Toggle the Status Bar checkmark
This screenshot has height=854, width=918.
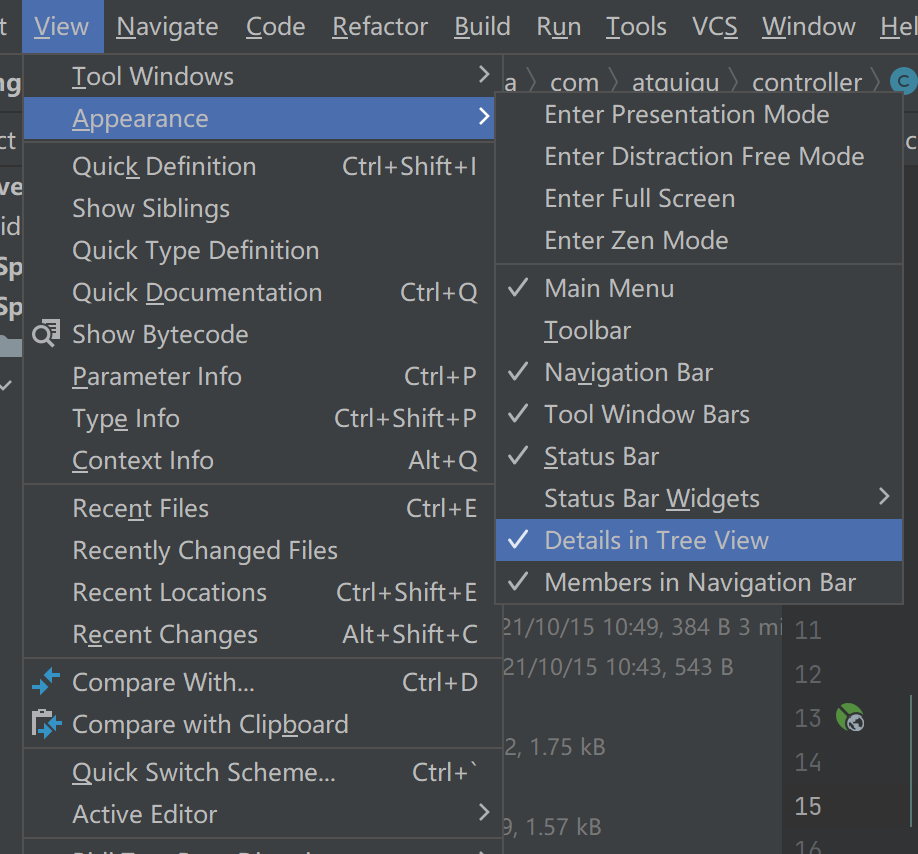[x=601, y=456]
